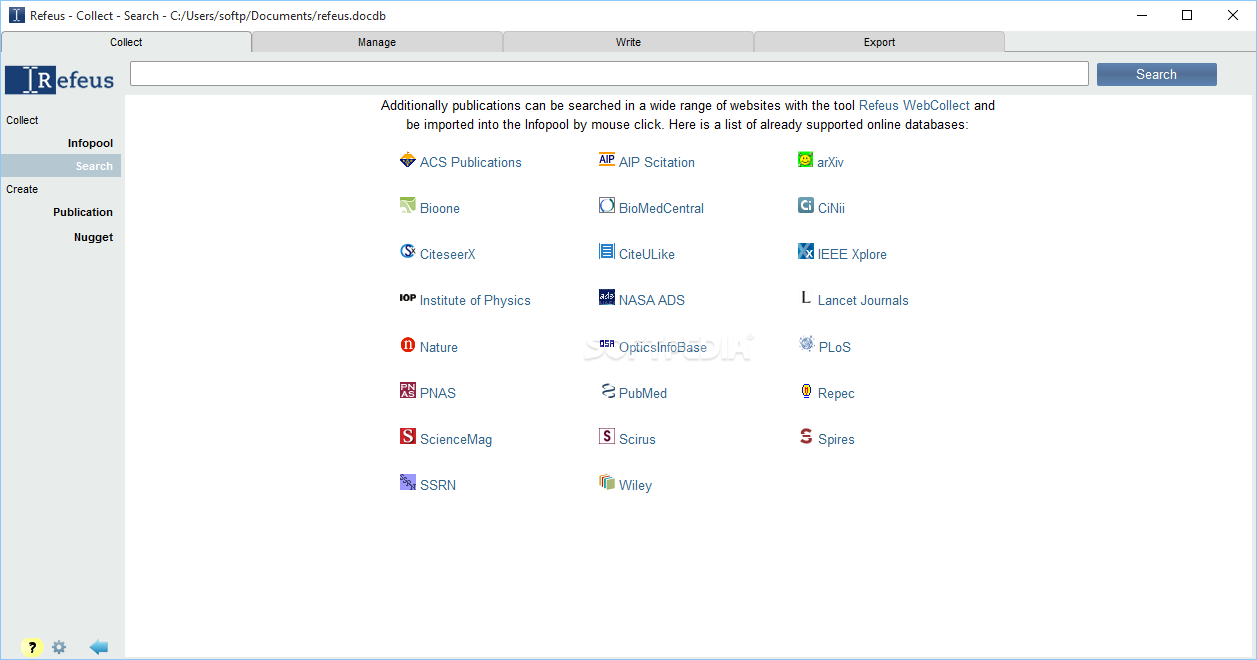Click the SSRN icon
Viewport: 1257px width, 660px height.
[x=407, y=483]
